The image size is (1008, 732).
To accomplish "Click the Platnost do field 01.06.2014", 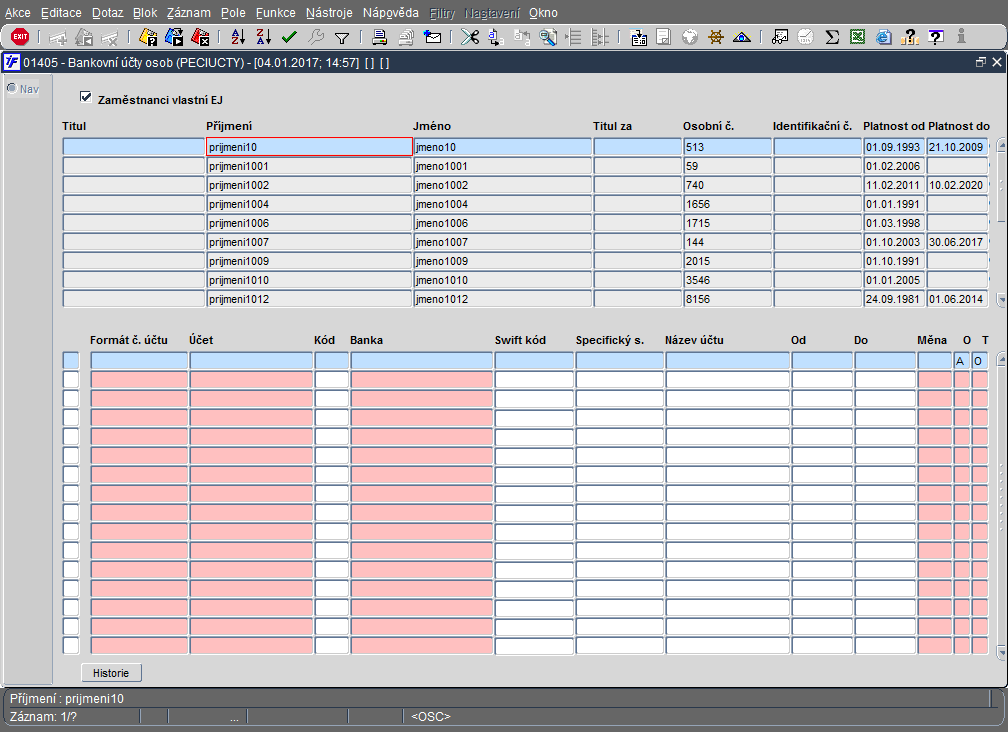I will click(957, 299).
